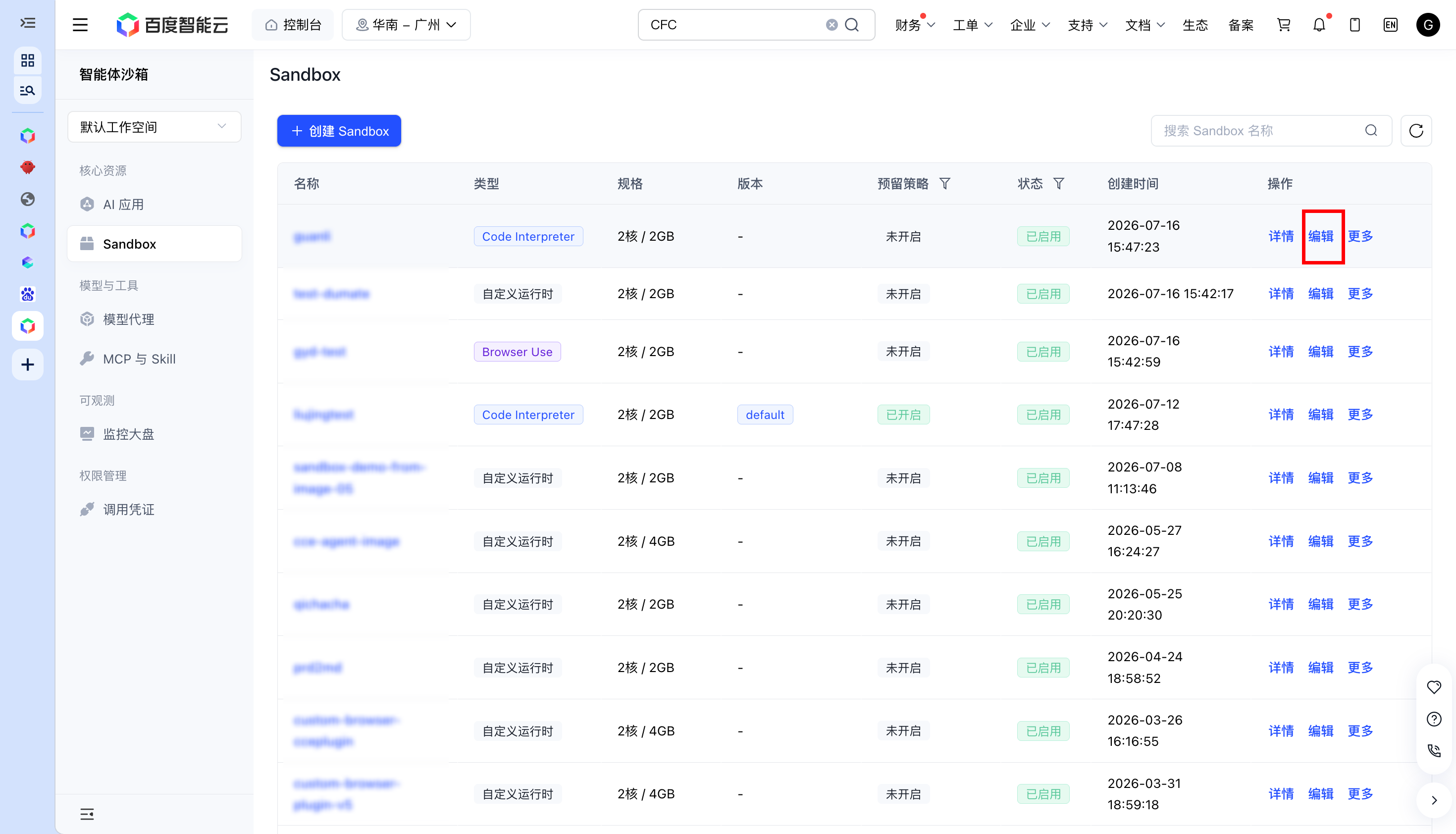Viewport: 1456px width, 834px height.
Task: Open the mobile app icon in header
Action: click(1354, 25)
